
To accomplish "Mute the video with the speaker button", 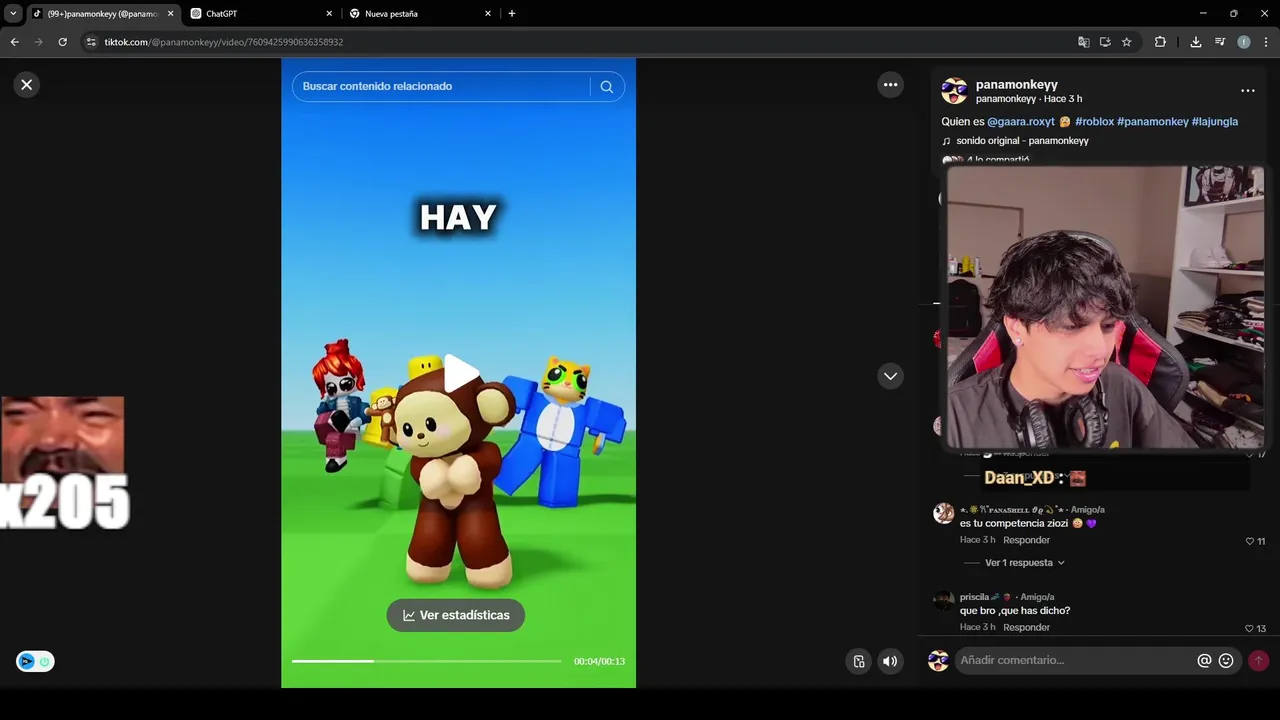I will tap(890, 661).
